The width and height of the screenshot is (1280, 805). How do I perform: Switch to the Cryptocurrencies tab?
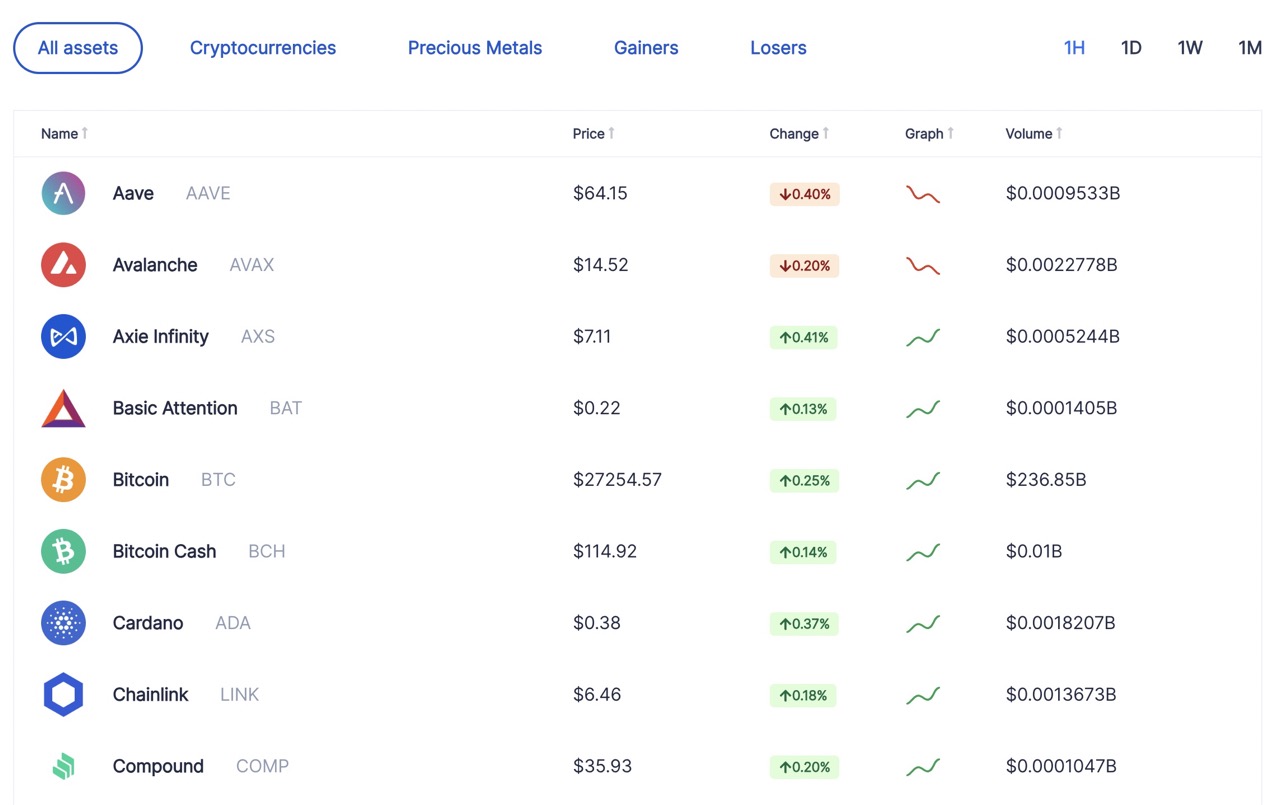pyautogui.click(x=263, y=48)
